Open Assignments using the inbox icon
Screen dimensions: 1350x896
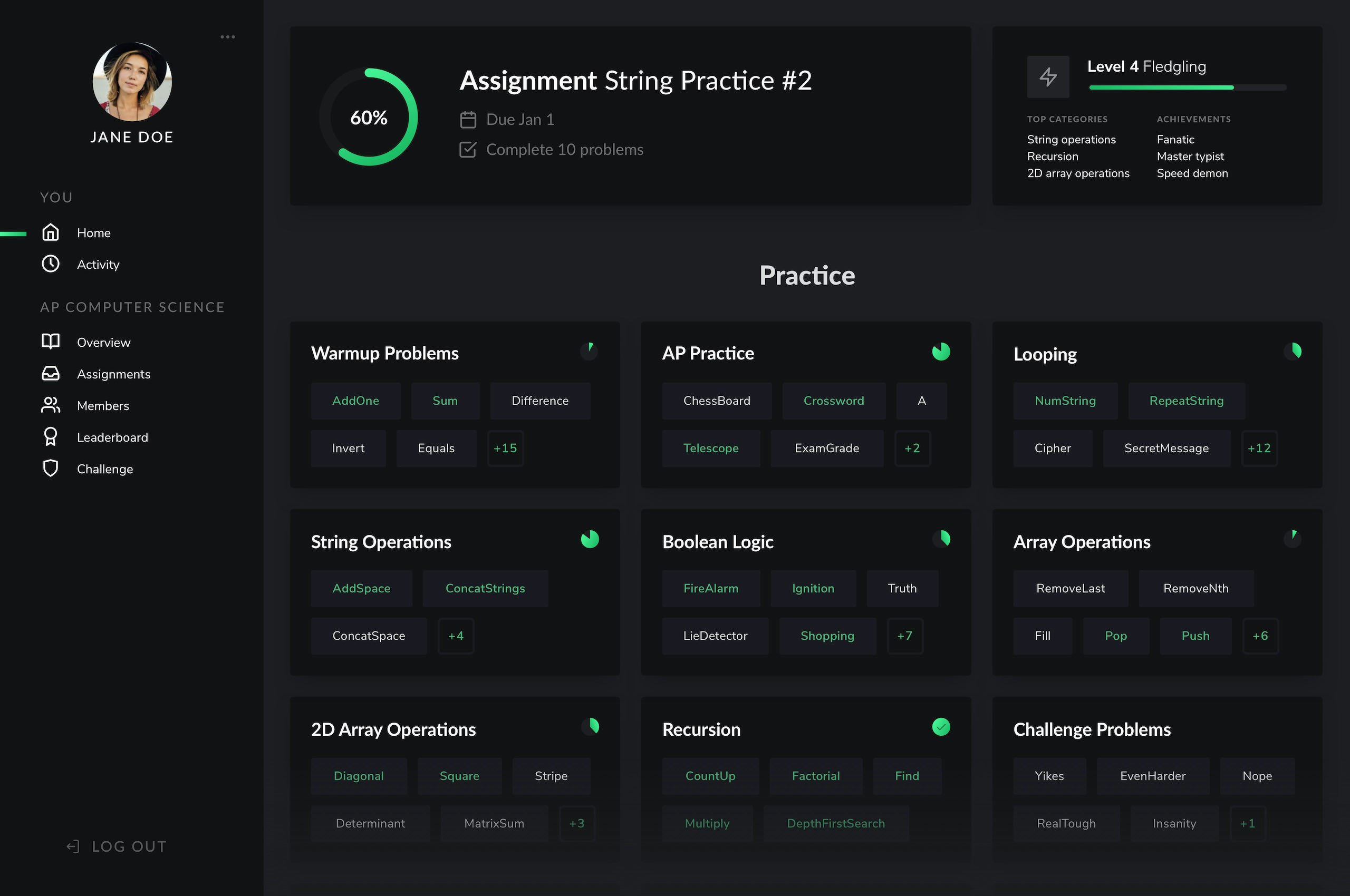click(50, 373)
